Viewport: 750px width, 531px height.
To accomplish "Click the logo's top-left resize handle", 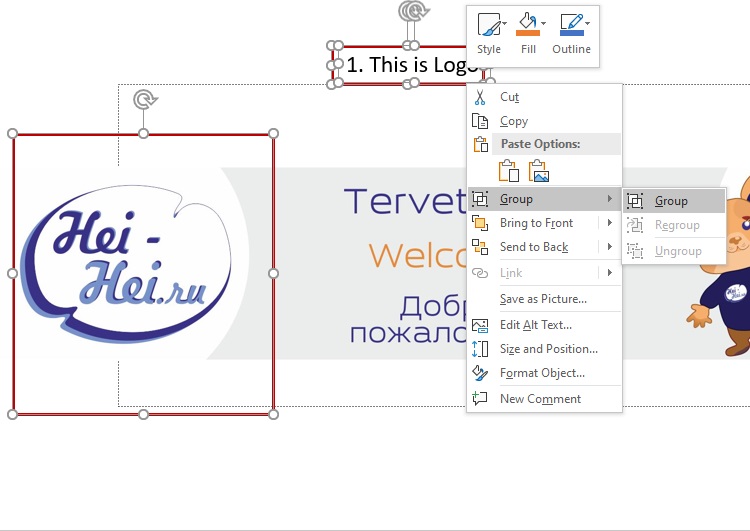I will (x=13, y=133).
